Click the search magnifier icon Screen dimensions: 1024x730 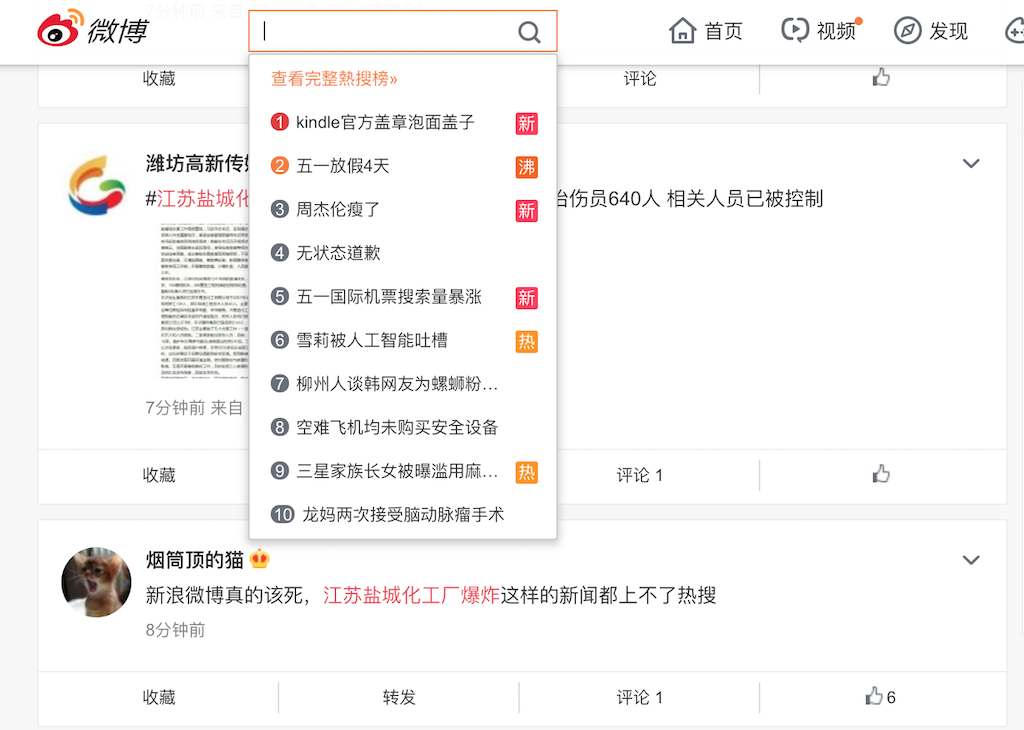(x=529, y=31)
